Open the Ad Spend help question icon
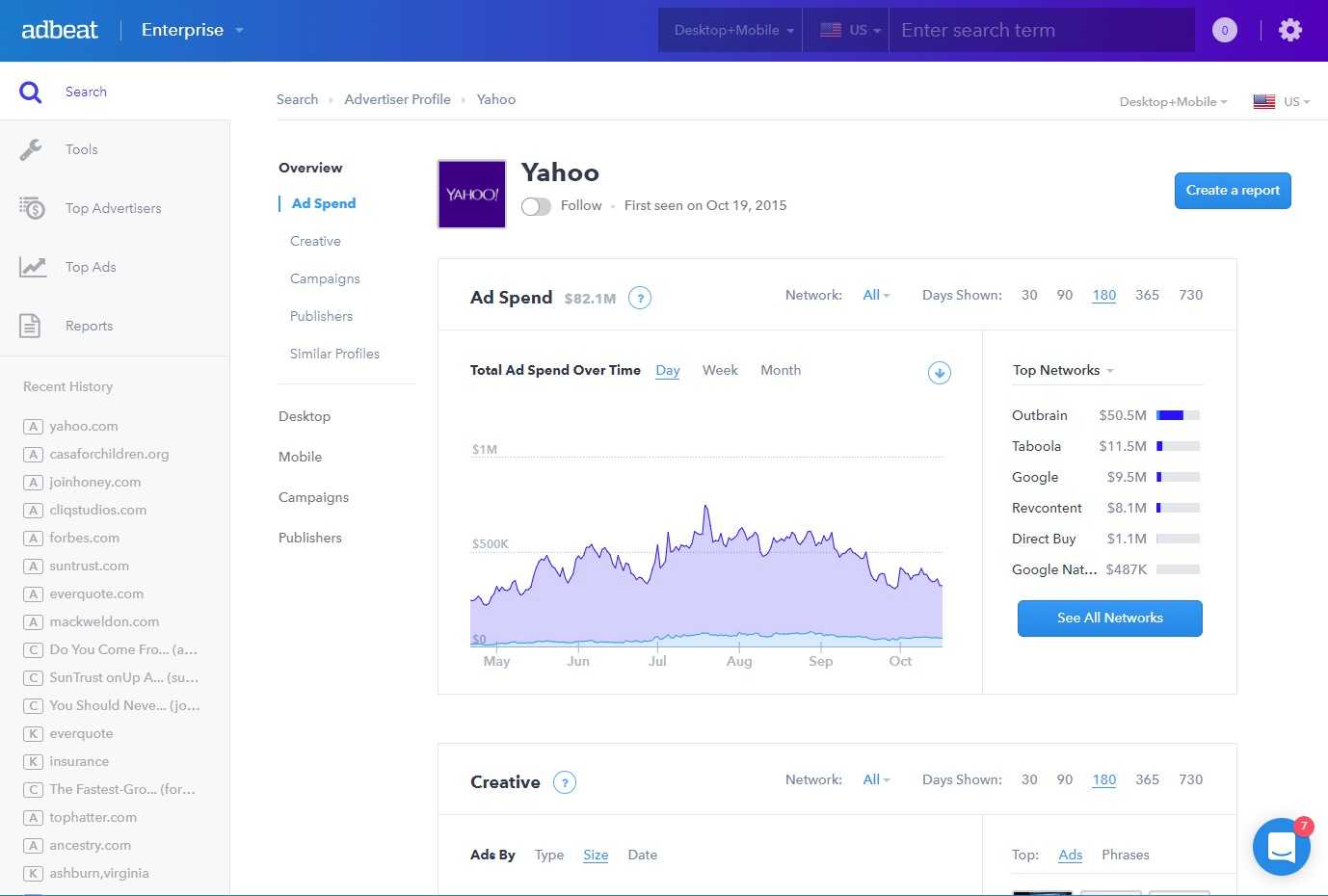 coord(640,298)
